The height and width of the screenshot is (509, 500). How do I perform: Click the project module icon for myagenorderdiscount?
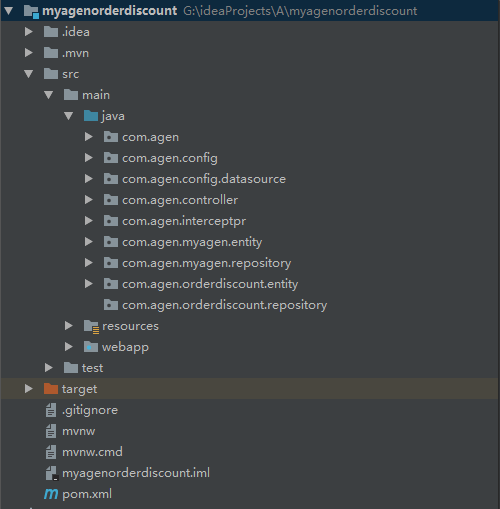pos(31,12)
